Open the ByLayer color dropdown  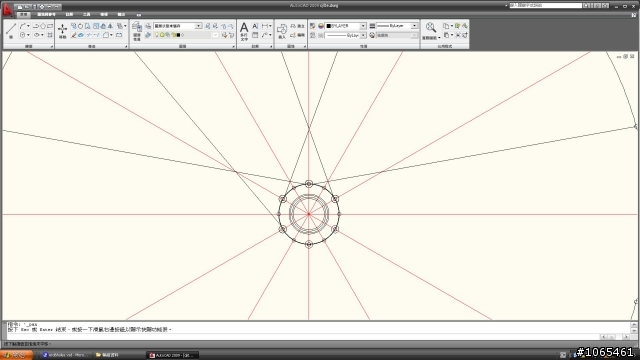point(363,26)
